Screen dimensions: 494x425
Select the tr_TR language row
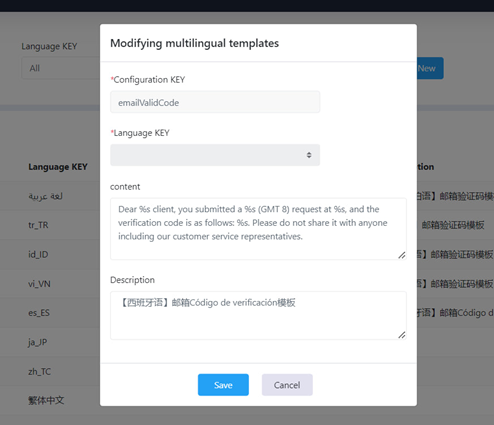[38, 225]
